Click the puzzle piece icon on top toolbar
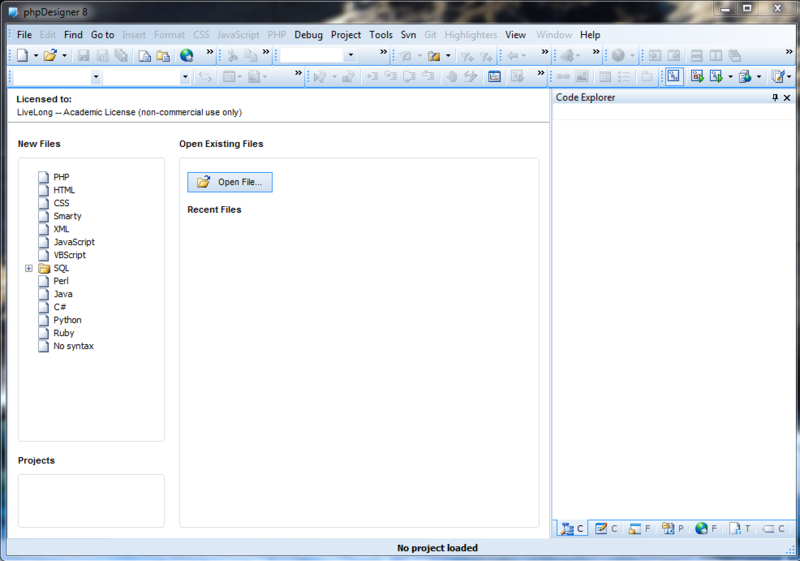 (567, 55)
